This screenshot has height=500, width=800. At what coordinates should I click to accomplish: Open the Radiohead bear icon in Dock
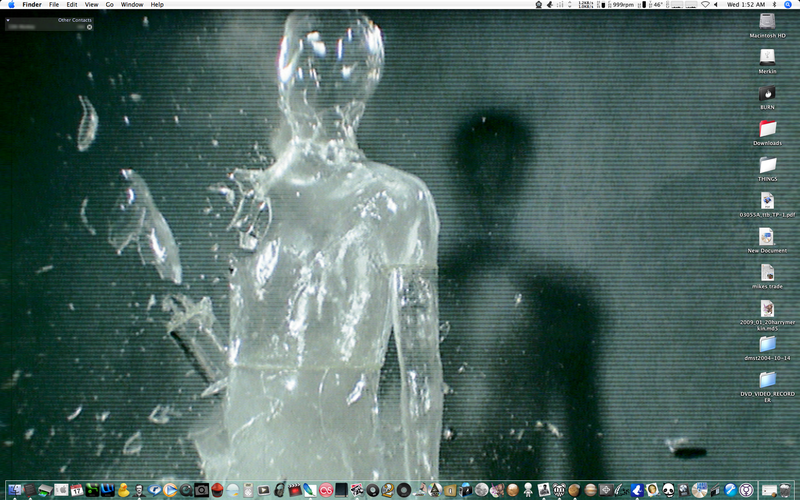pos(560,490)
